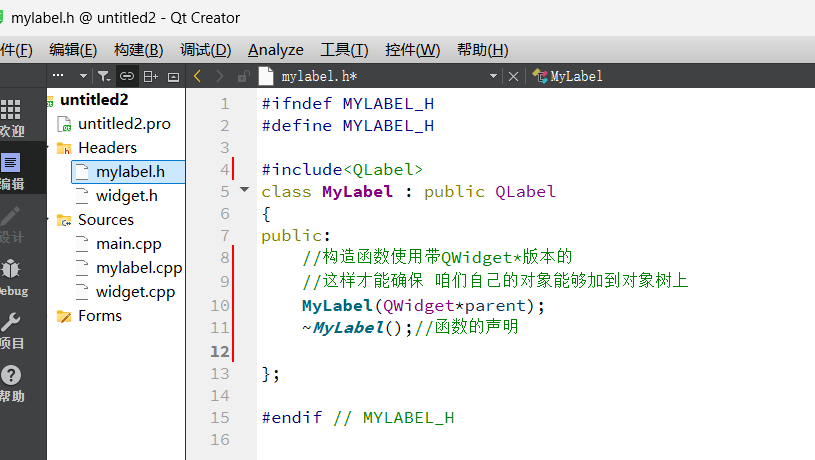Click the MyLabel symbol name in toolbar

(x=576, y=76)
